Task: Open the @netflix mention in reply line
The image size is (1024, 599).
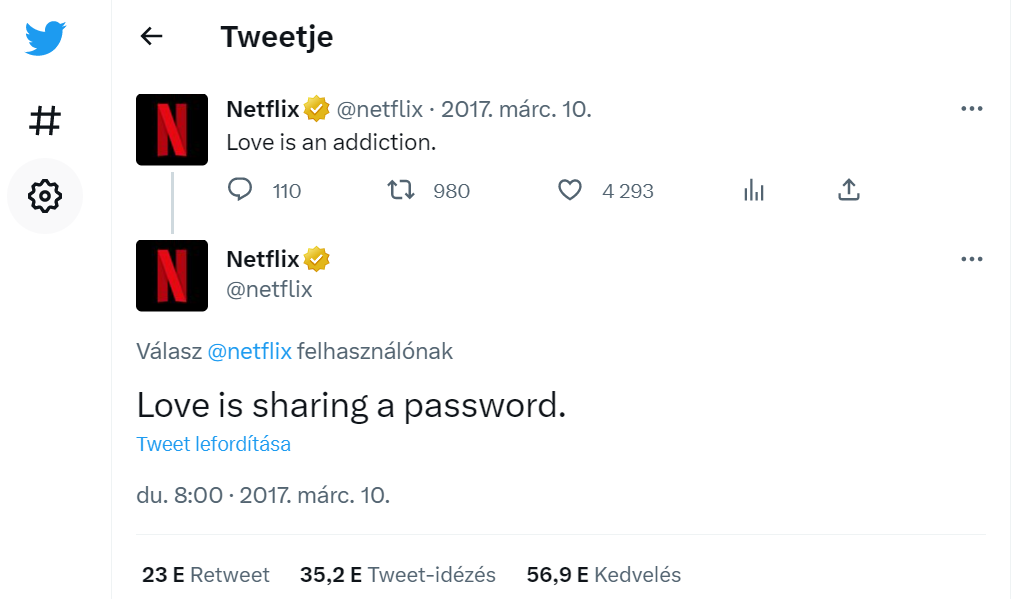Action: coord(249,351)
